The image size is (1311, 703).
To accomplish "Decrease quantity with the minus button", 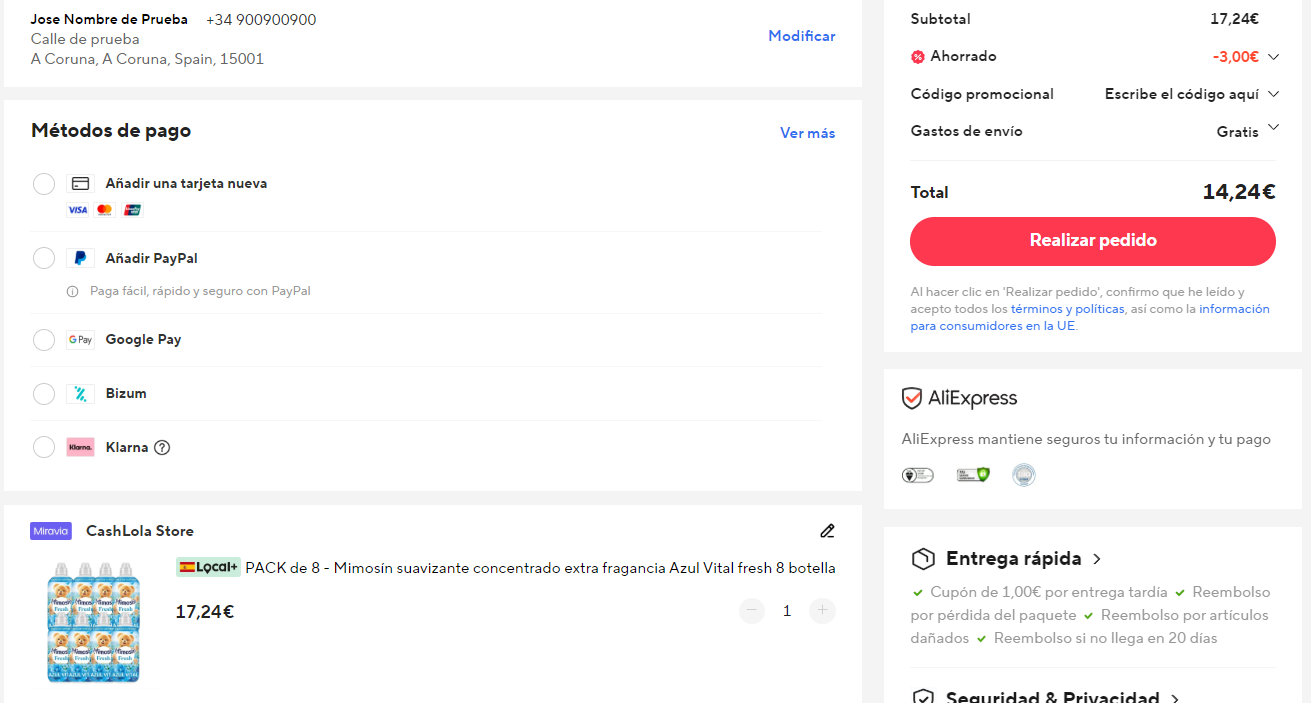I will (x=752, y=611).
